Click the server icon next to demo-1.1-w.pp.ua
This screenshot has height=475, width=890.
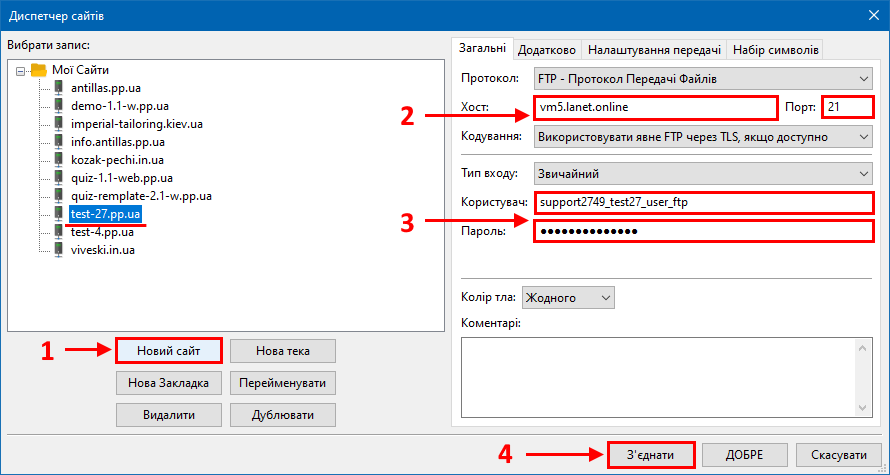point(59,106)
